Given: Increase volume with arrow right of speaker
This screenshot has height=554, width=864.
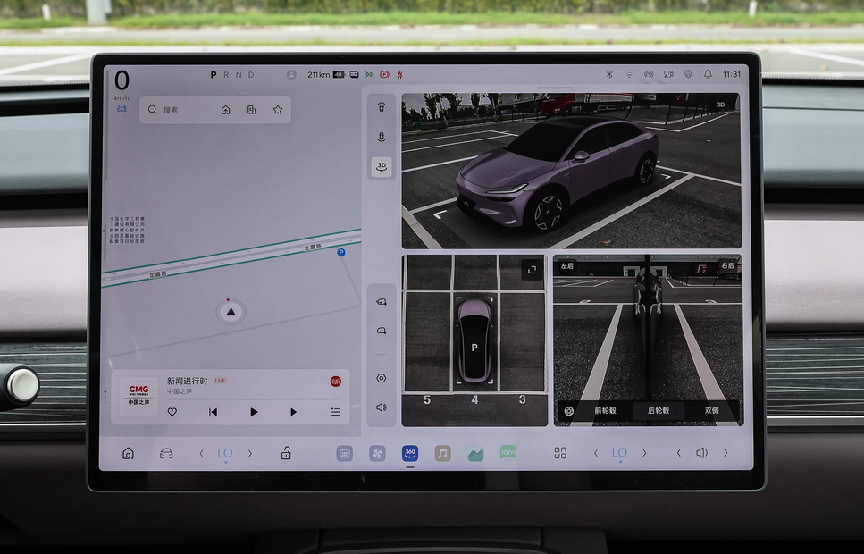Looking at the screenshot, I should (x=726, y=453).
